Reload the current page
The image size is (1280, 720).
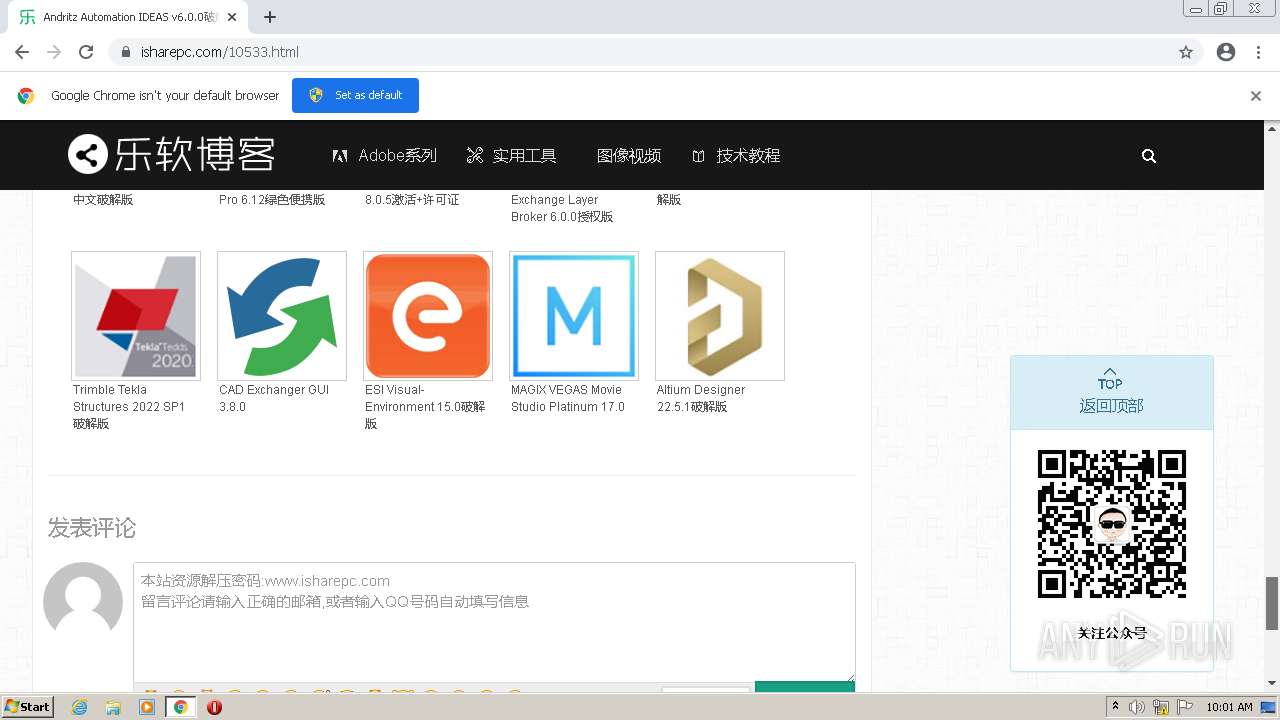pos(86,52)
